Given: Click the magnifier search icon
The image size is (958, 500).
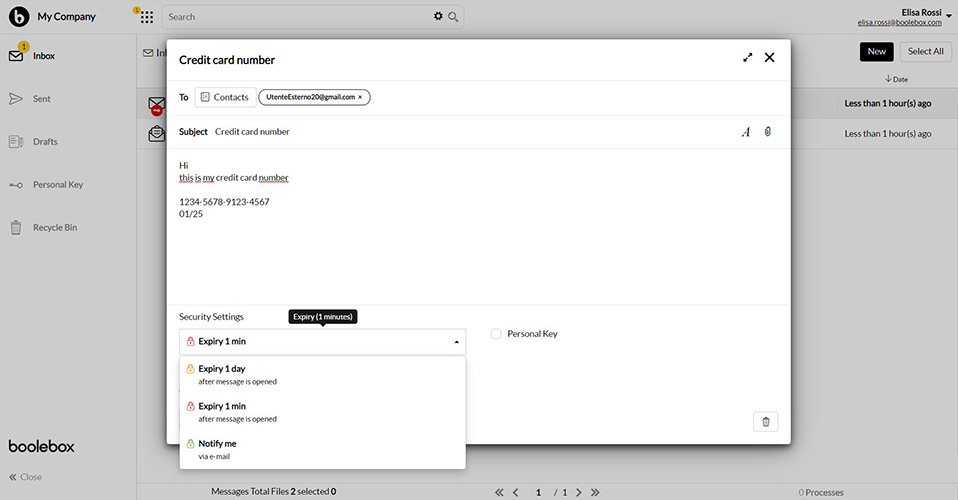Looking at the screenshot, I should click(x=453, y=17).
